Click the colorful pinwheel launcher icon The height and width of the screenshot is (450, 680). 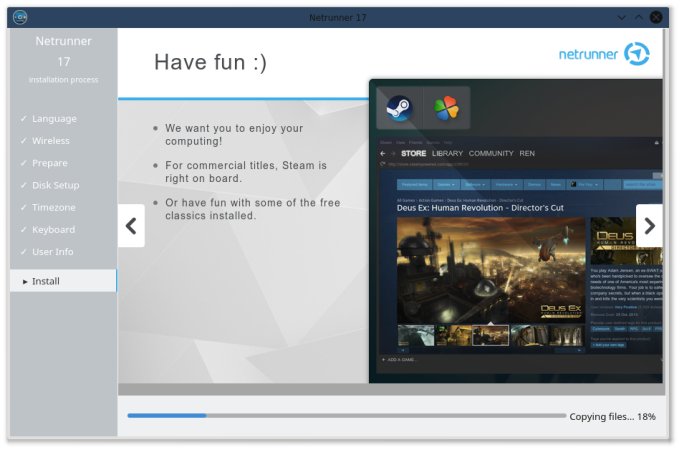[445, 107]
